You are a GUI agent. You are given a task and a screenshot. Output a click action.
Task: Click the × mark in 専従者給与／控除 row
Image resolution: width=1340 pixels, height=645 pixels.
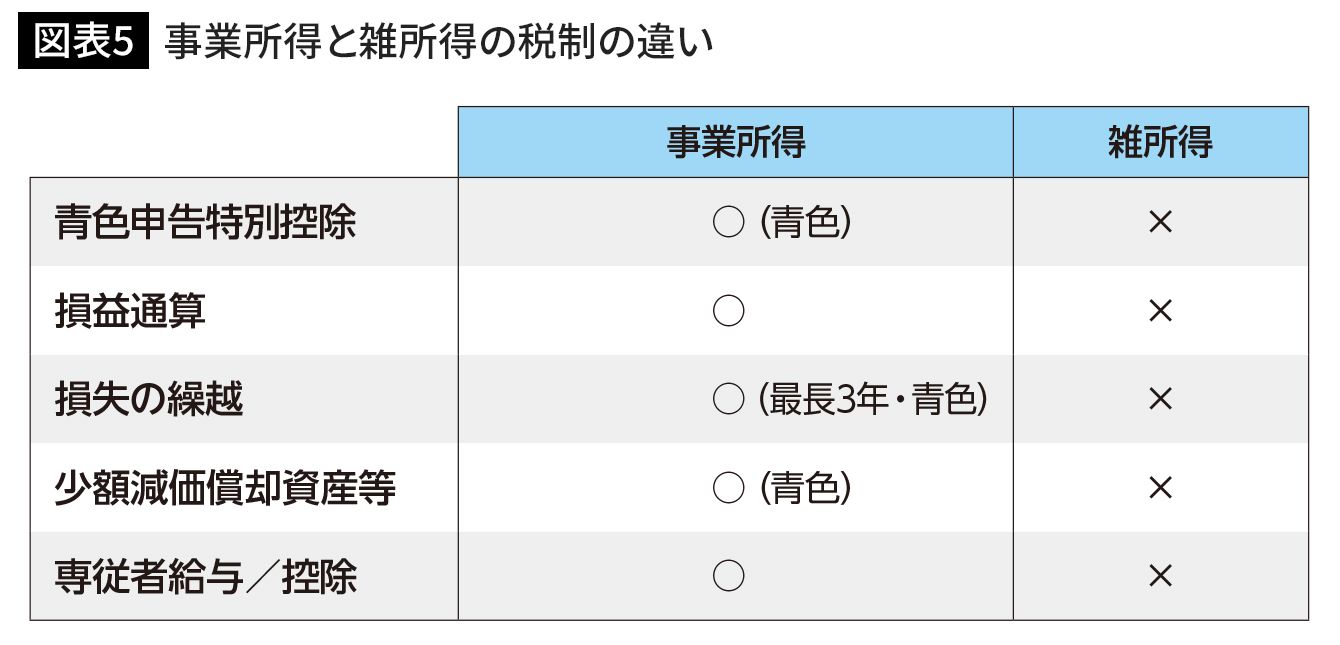click(x=1160, y=576)
